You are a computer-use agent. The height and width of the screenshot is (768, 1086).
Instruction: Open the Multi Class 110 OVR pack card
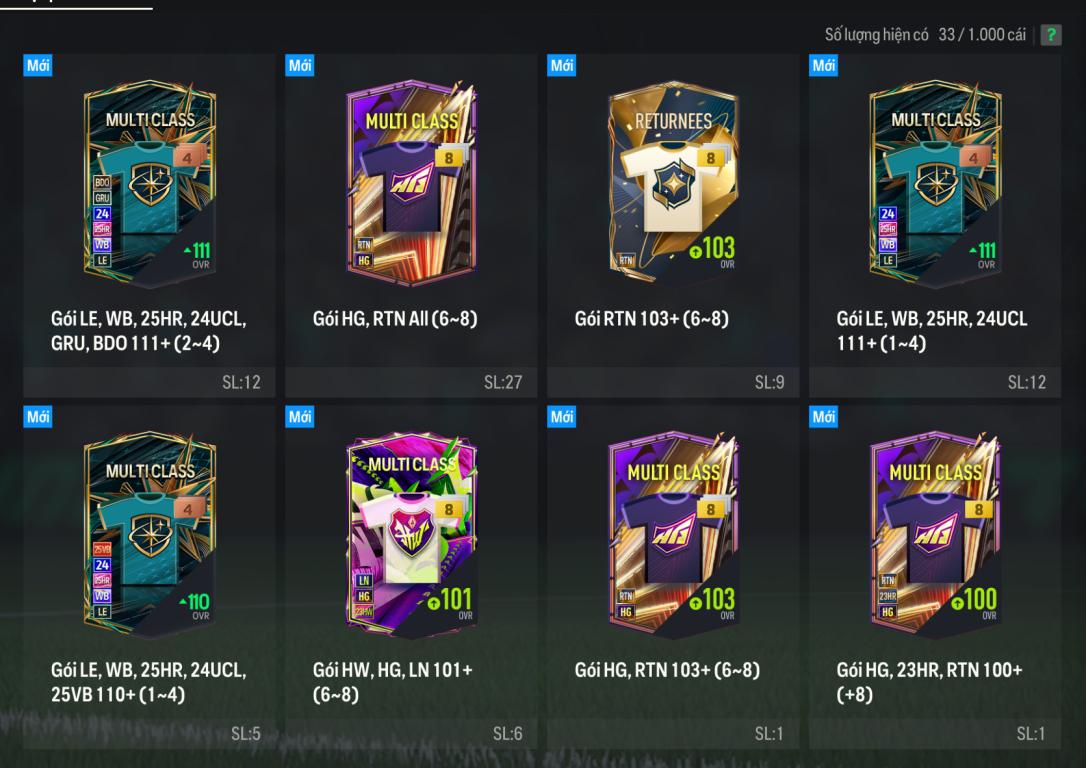click(x=150, y=534)
